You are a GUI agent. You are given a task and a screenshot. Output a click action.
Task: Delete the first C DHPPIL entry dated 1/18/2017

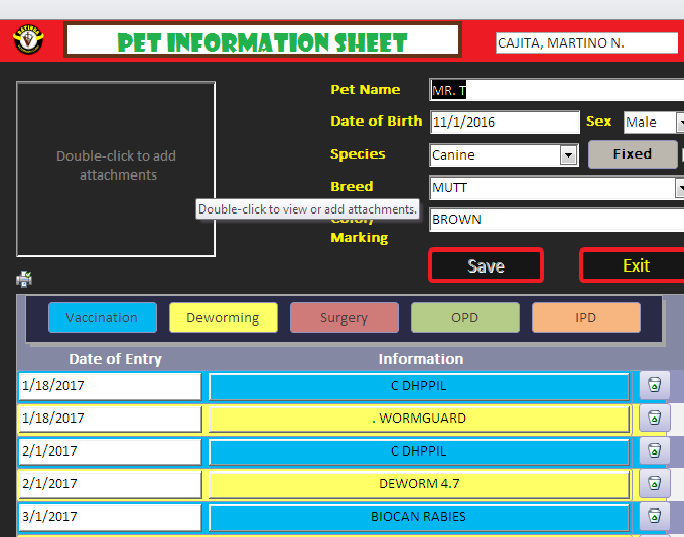(654, 385)
